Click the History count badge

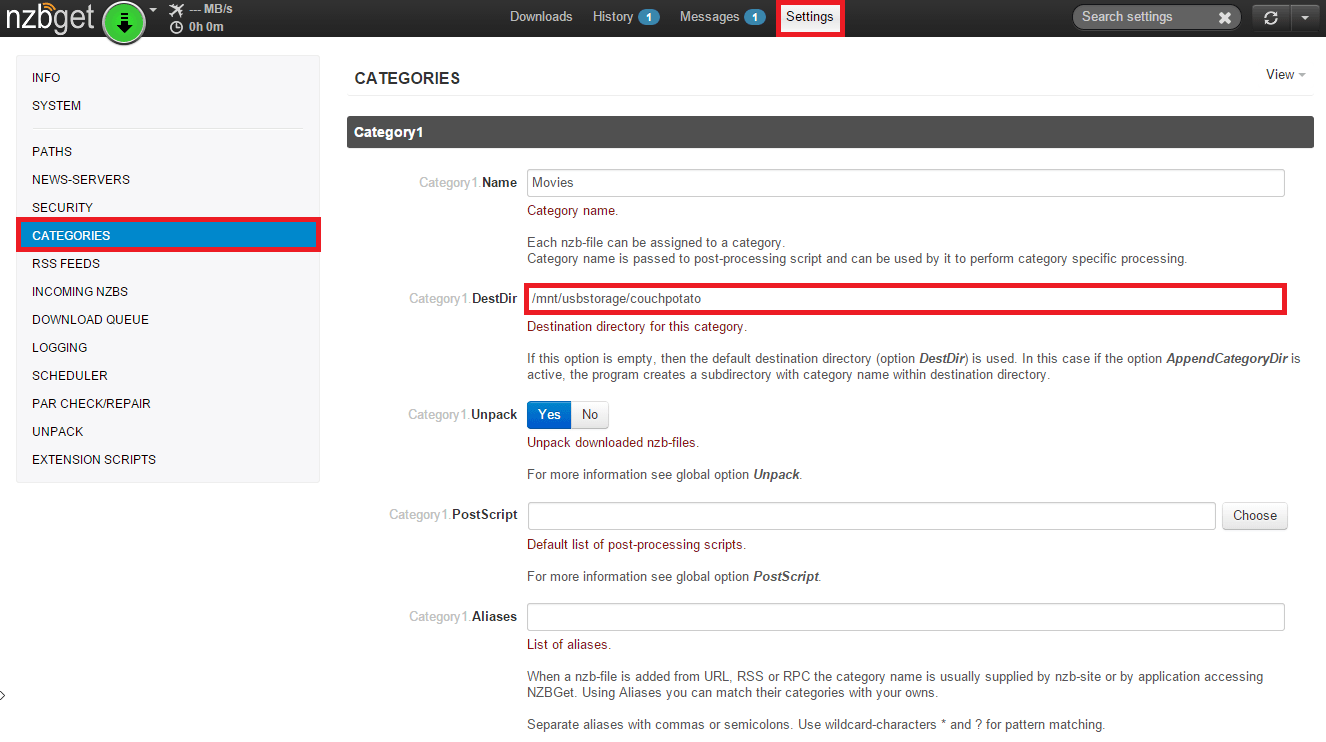(x=648, y=17)
